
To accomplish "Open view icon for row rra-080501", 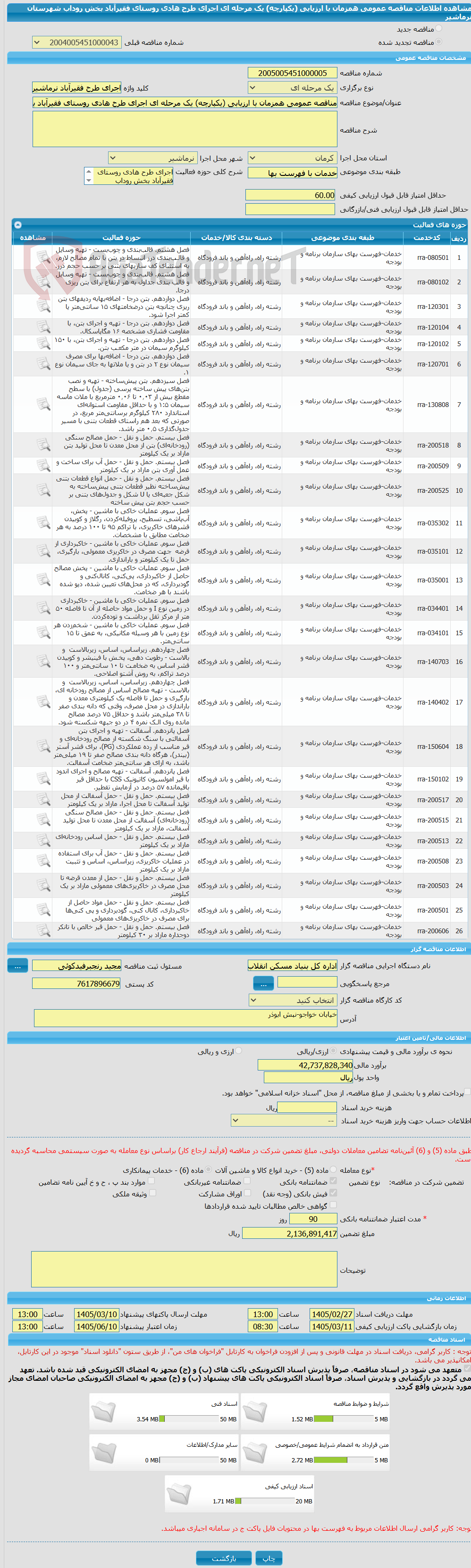I will (x=42, y=257).
